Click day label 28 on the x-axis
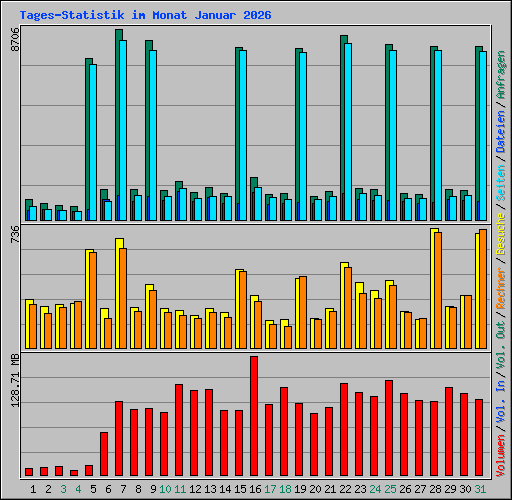This screenshot has width=512, height=500. click(435, 489)
